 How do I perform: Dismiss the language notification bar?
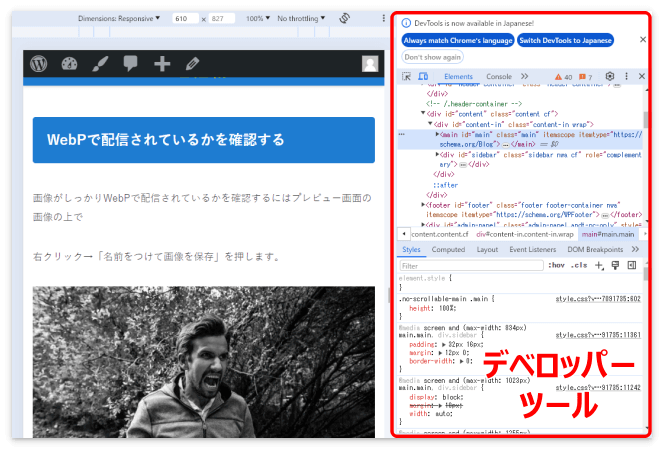click(x=642, y=39)
